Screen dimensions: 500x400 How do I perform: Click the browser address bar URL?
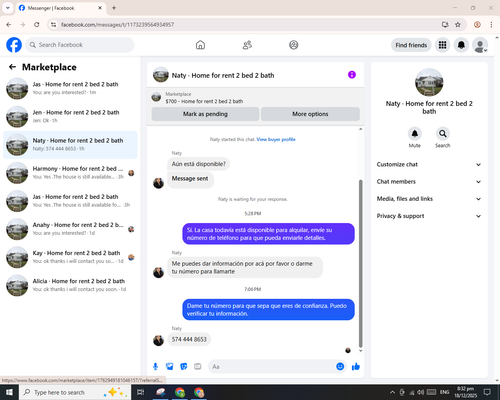point(117,25)
